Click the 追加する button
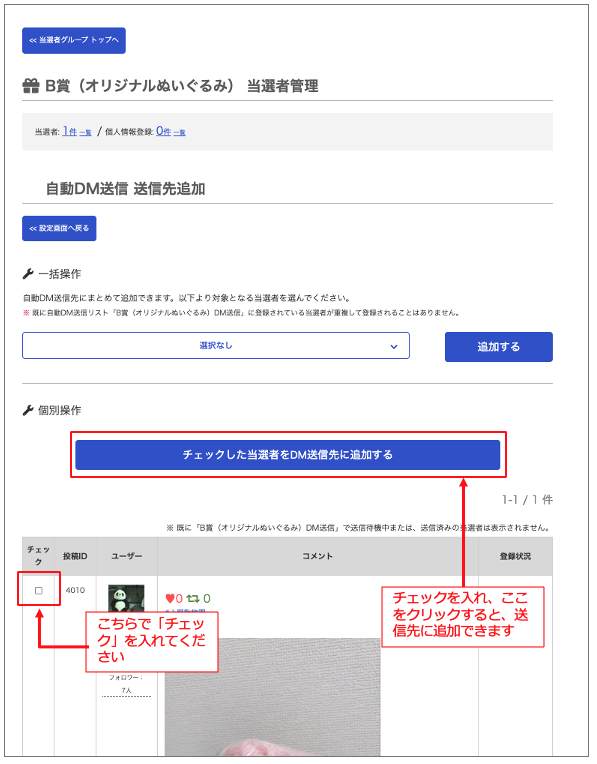The image size is (597, 764). pos(499,347)
